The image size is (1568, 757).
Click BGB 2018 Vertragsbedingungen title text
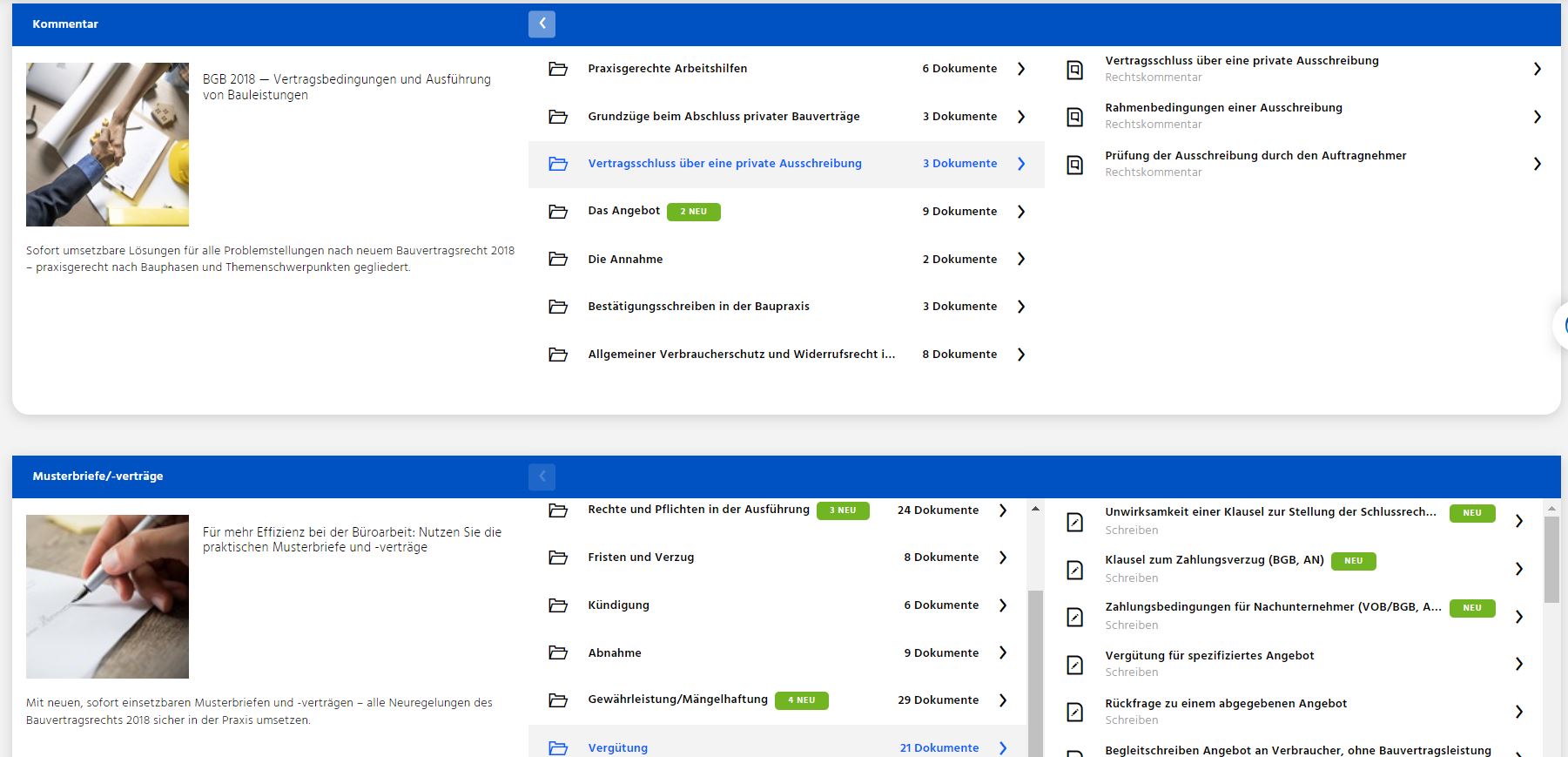[347, 87]
